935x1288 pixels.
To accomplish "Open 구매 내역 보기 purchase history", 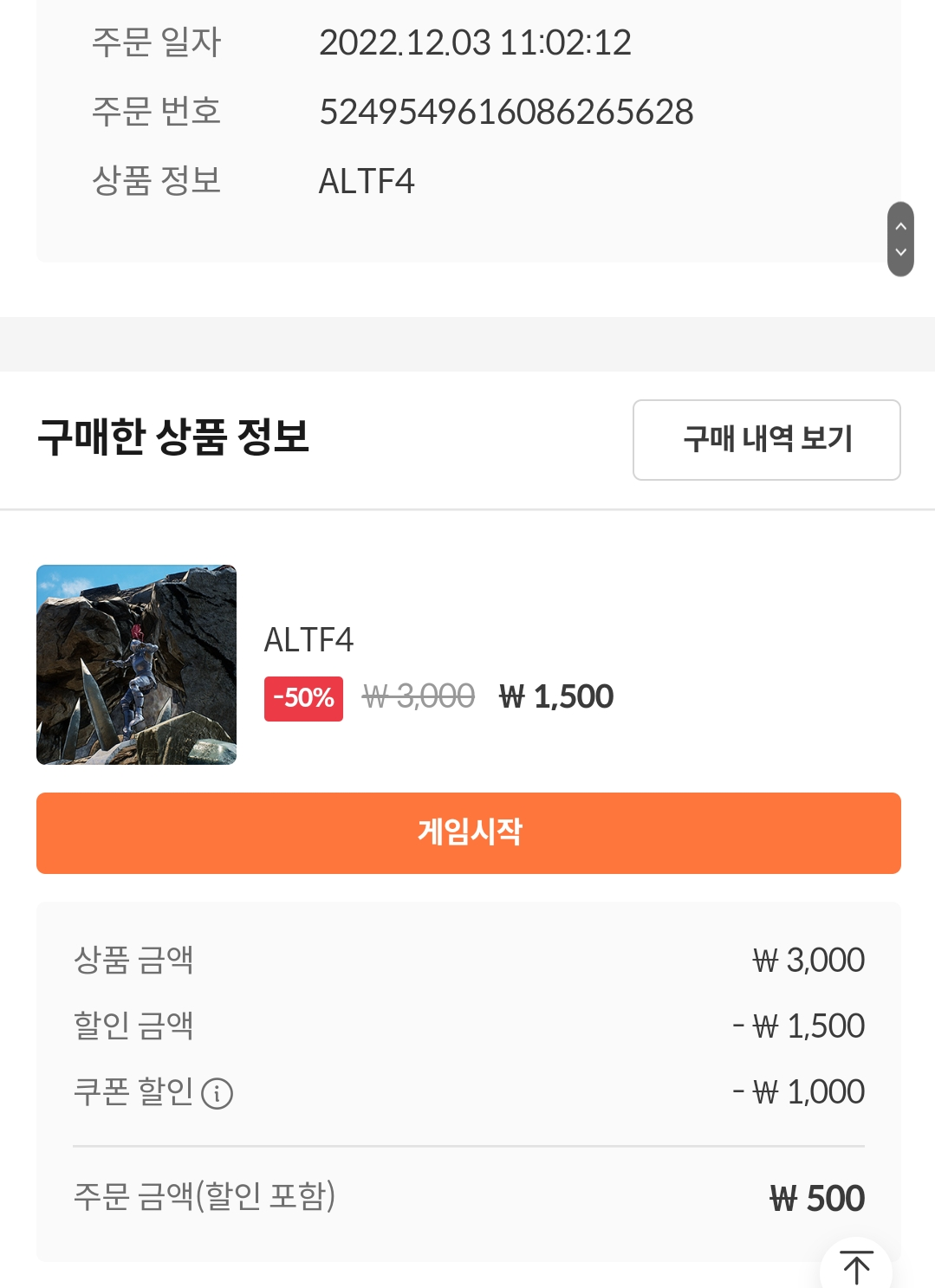I will pos(766,439).
